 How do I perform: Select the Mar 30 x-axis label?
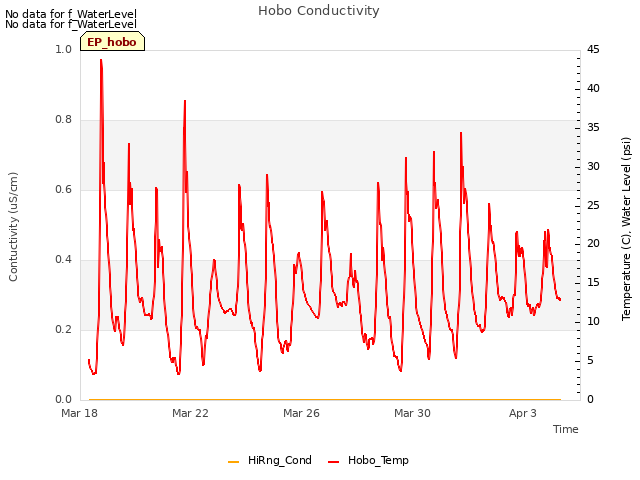(412, 413)
